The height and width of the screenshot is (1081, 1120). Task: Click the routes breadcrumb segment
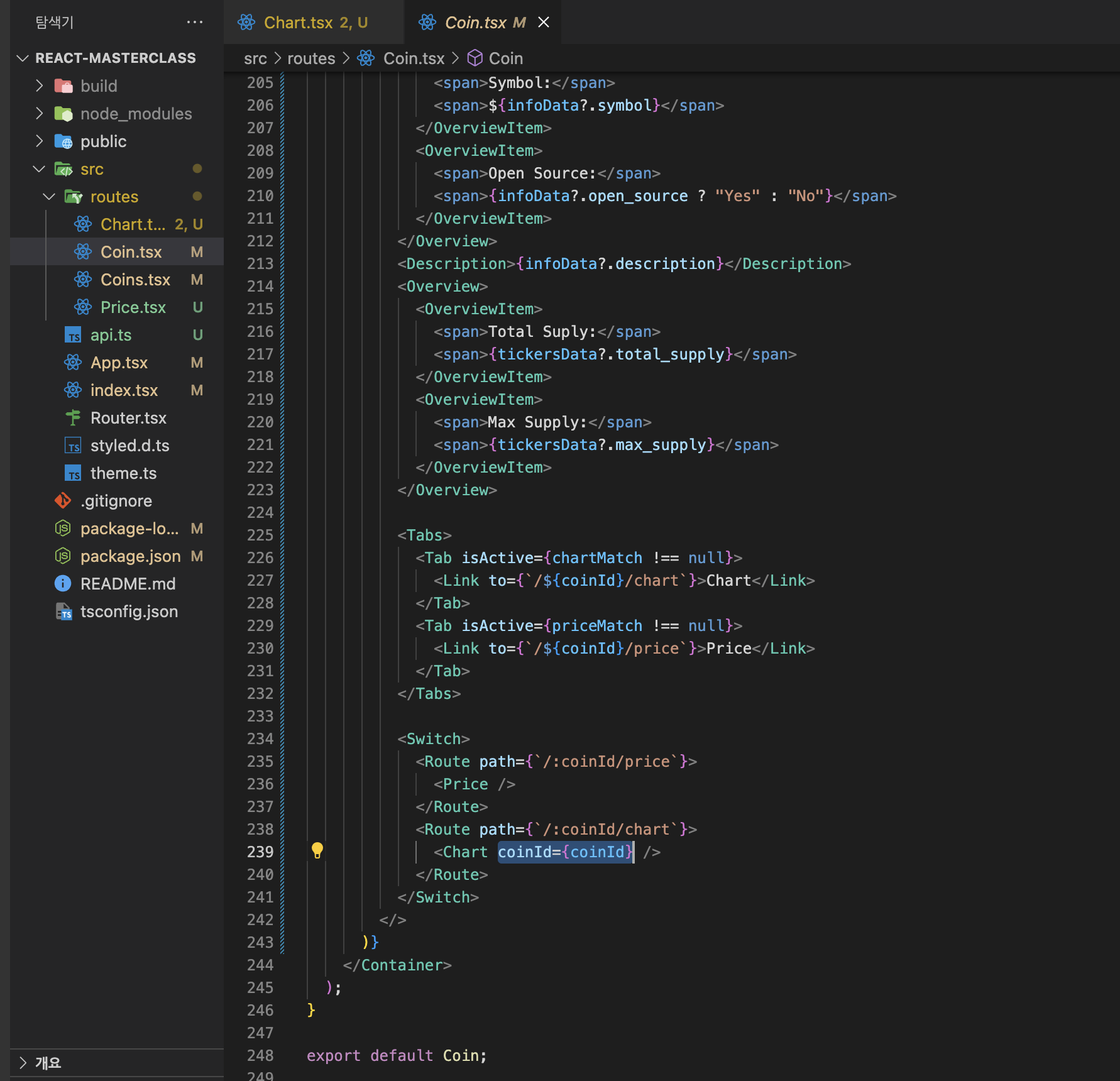point(311,58)
